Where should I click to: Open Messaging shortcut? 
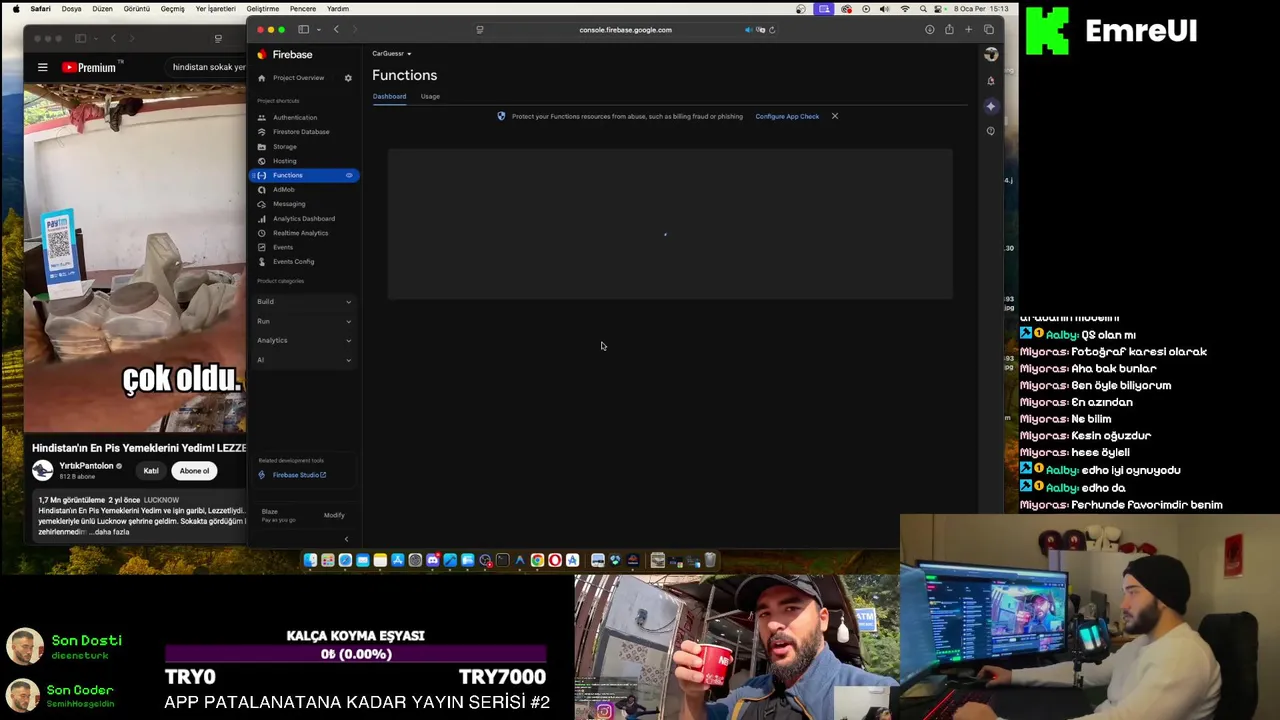tap(289, 204)
